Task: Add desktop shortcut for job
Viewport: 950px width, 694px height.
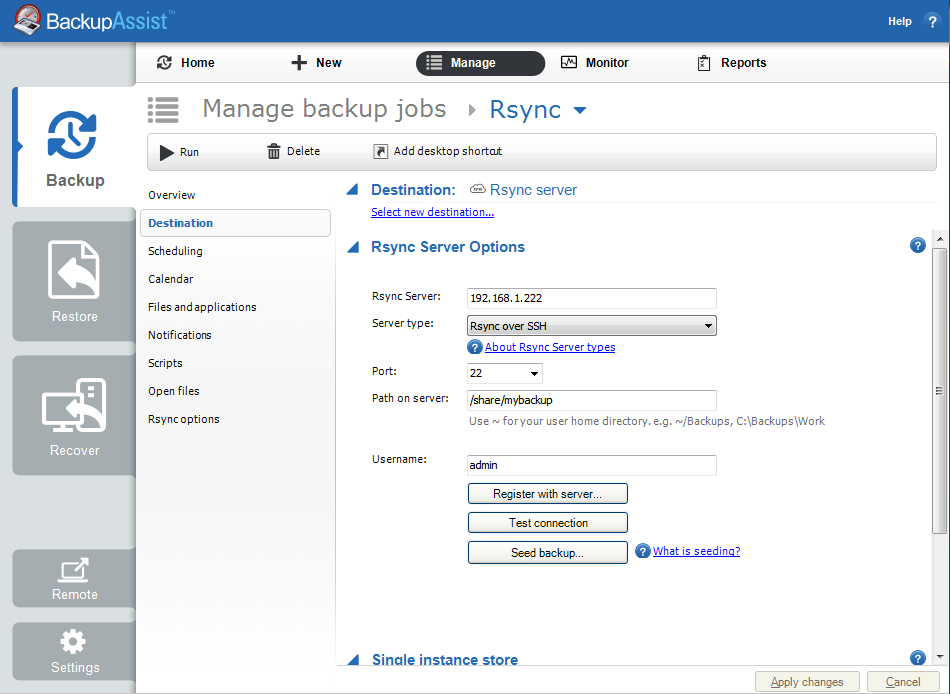Action: (437, 151)
